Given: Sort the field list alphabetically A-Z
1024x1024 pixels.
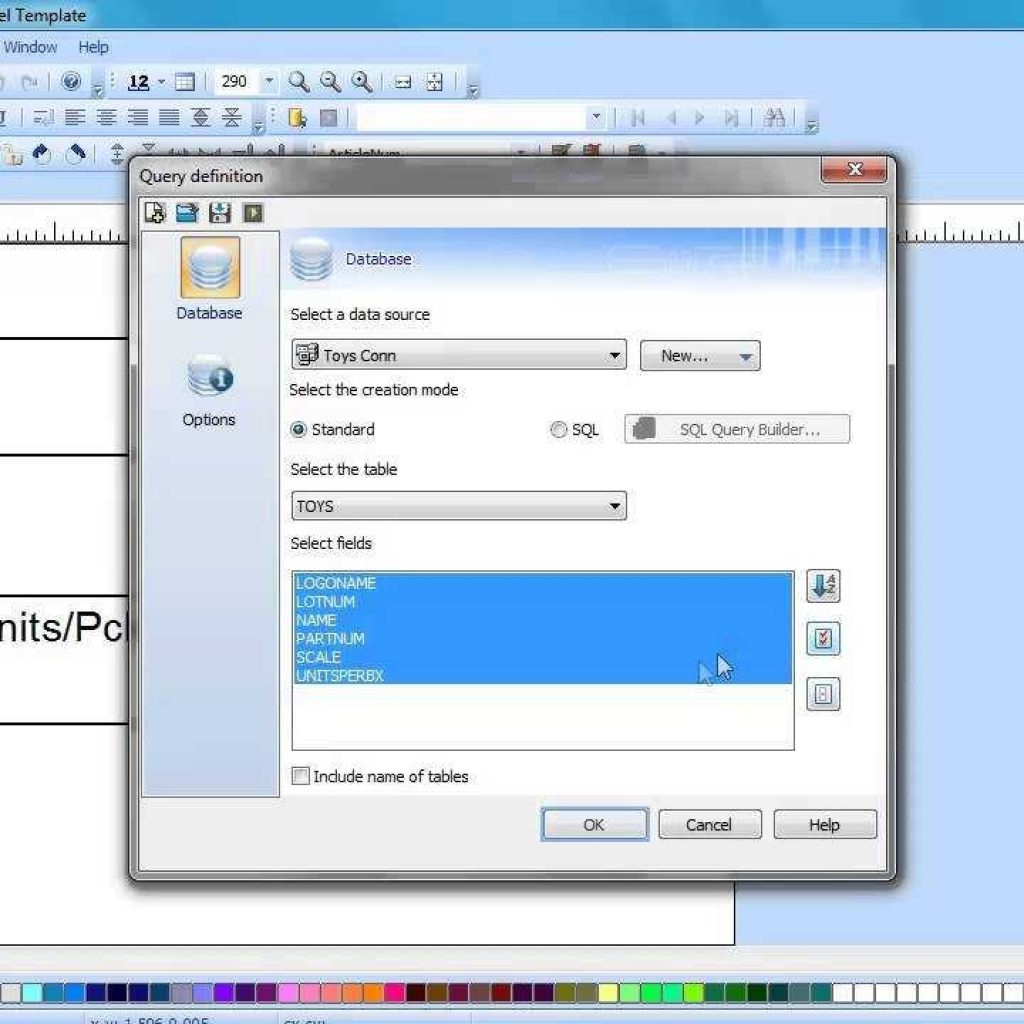Looking at the screenshot, I should coord(822,587).
